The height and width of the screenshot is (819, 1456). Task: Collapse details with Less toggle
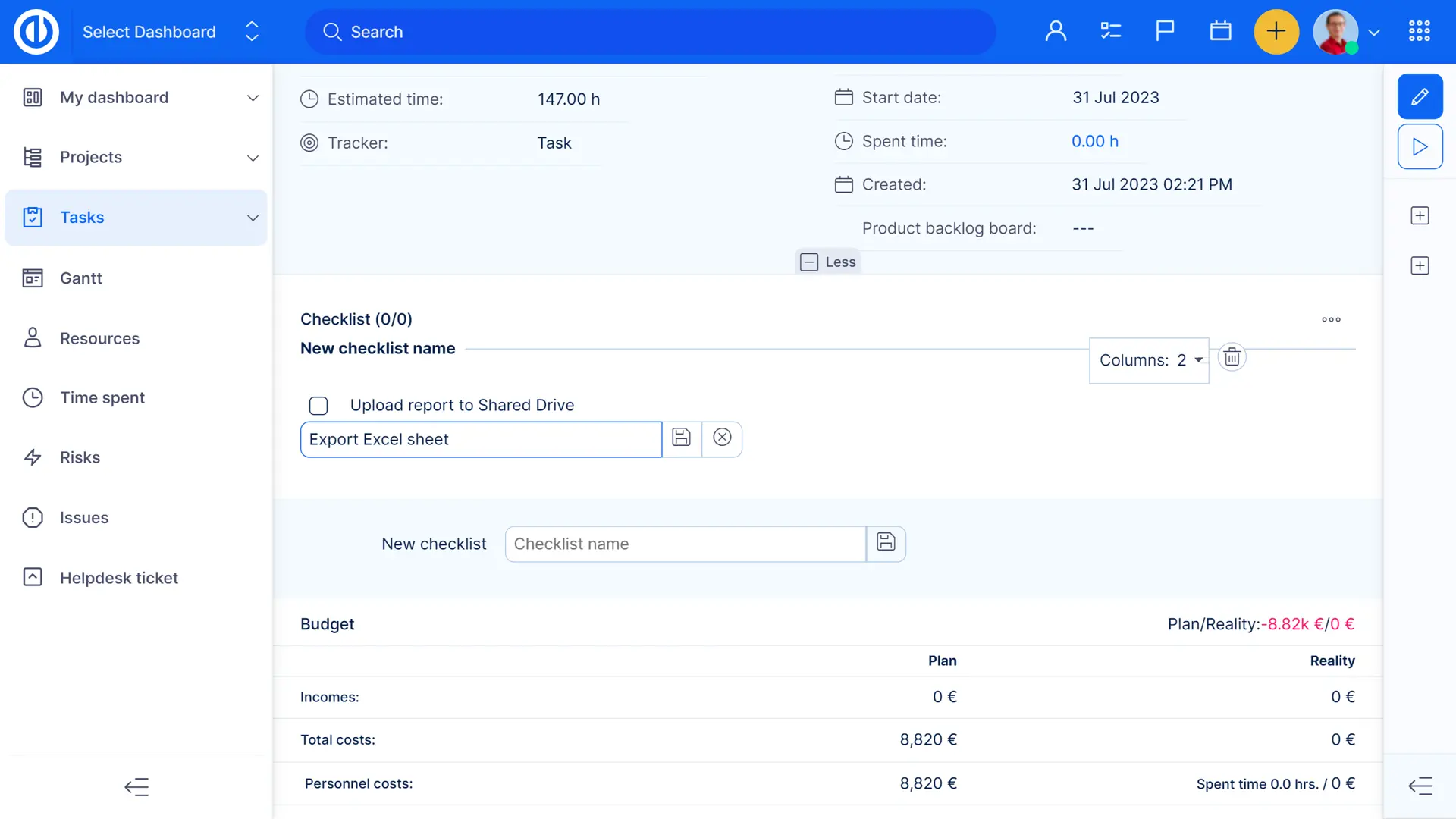point(828,262)
